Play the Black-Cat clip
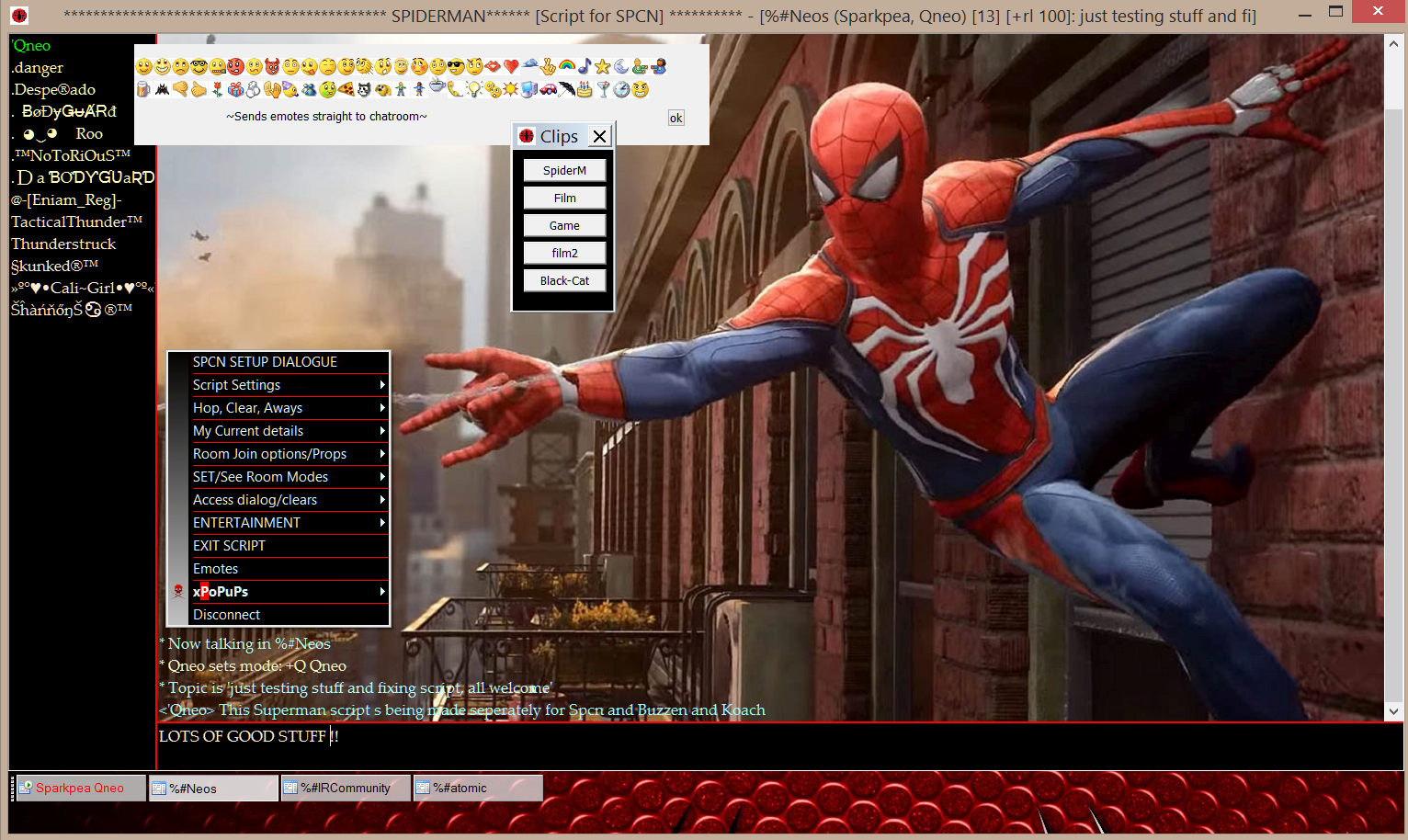This screenshot has width=1408, height=840. pos(564,280)
